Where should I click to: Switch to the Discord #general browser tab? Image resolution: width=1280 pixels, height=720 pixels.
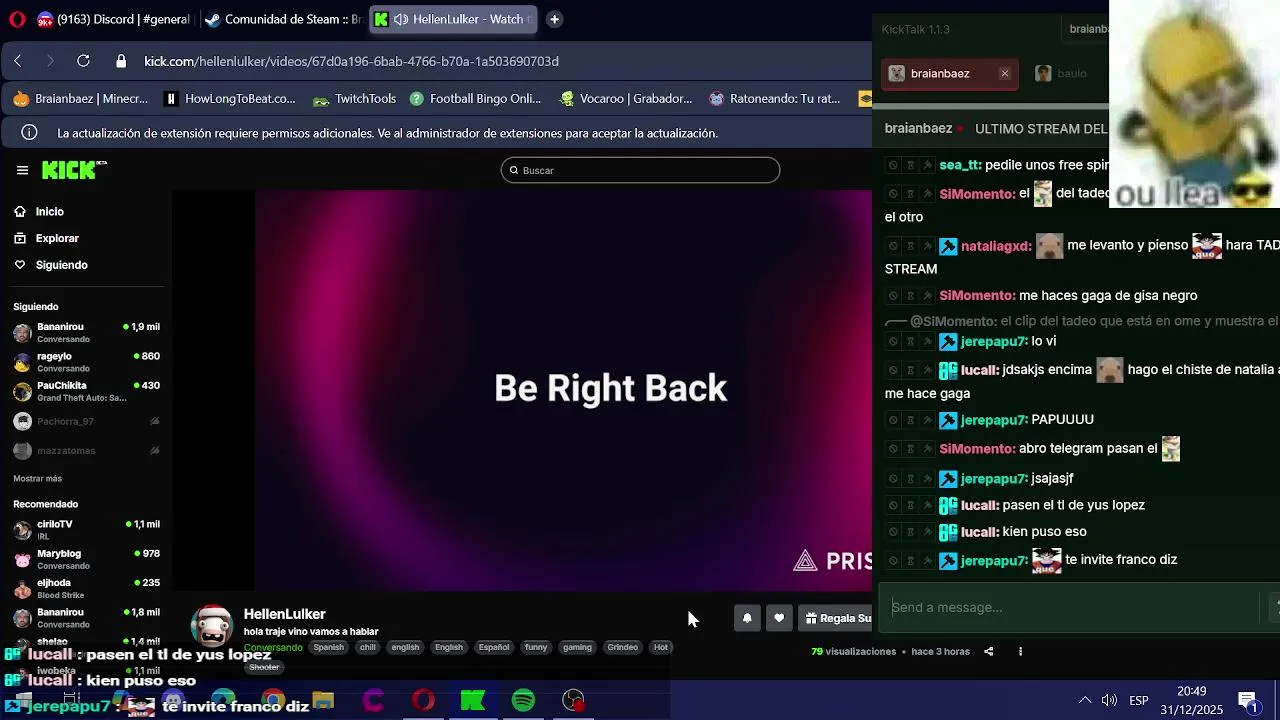112,19
